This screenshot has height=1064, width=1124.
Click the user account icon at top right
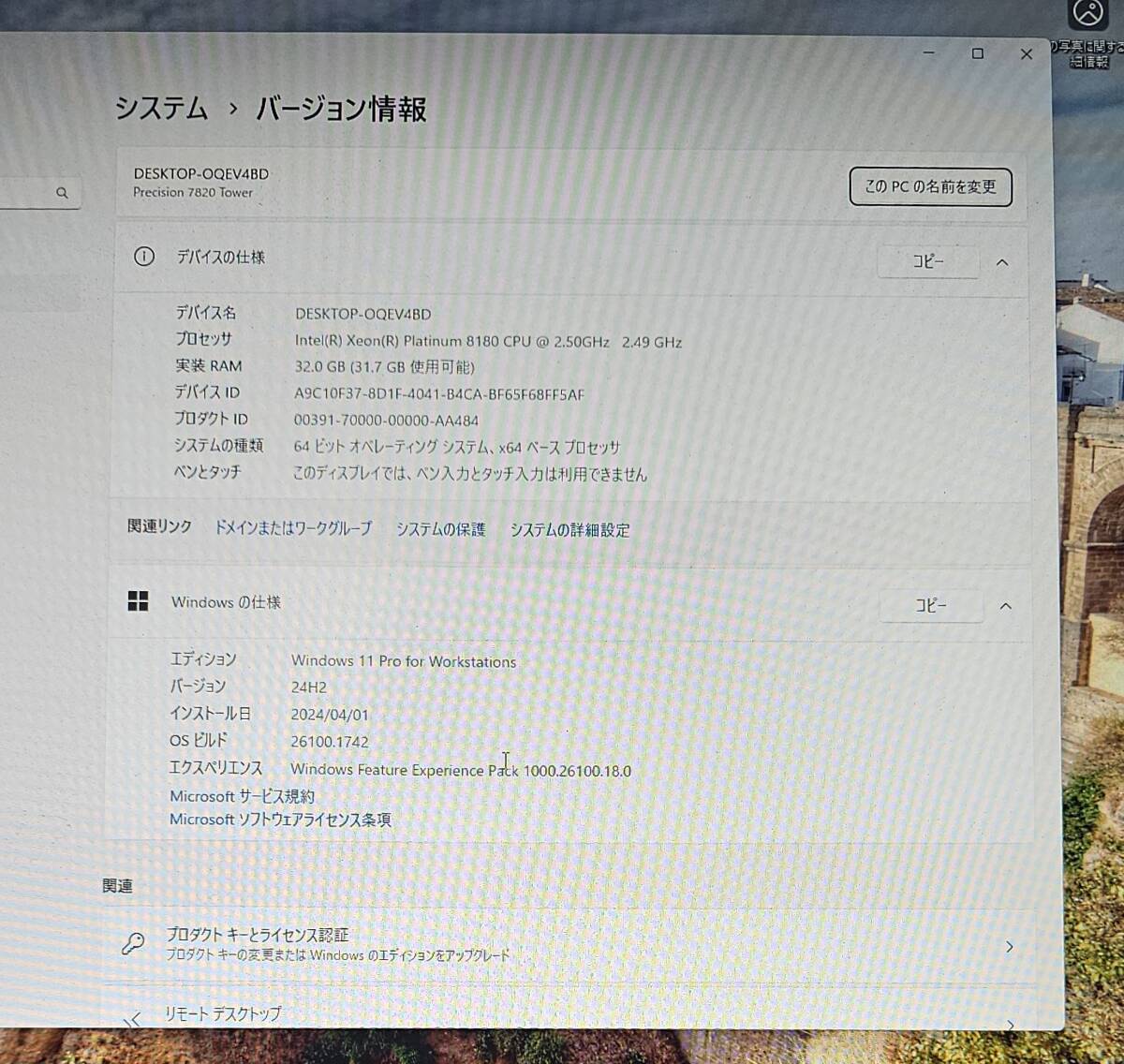tap(1087, 12)
